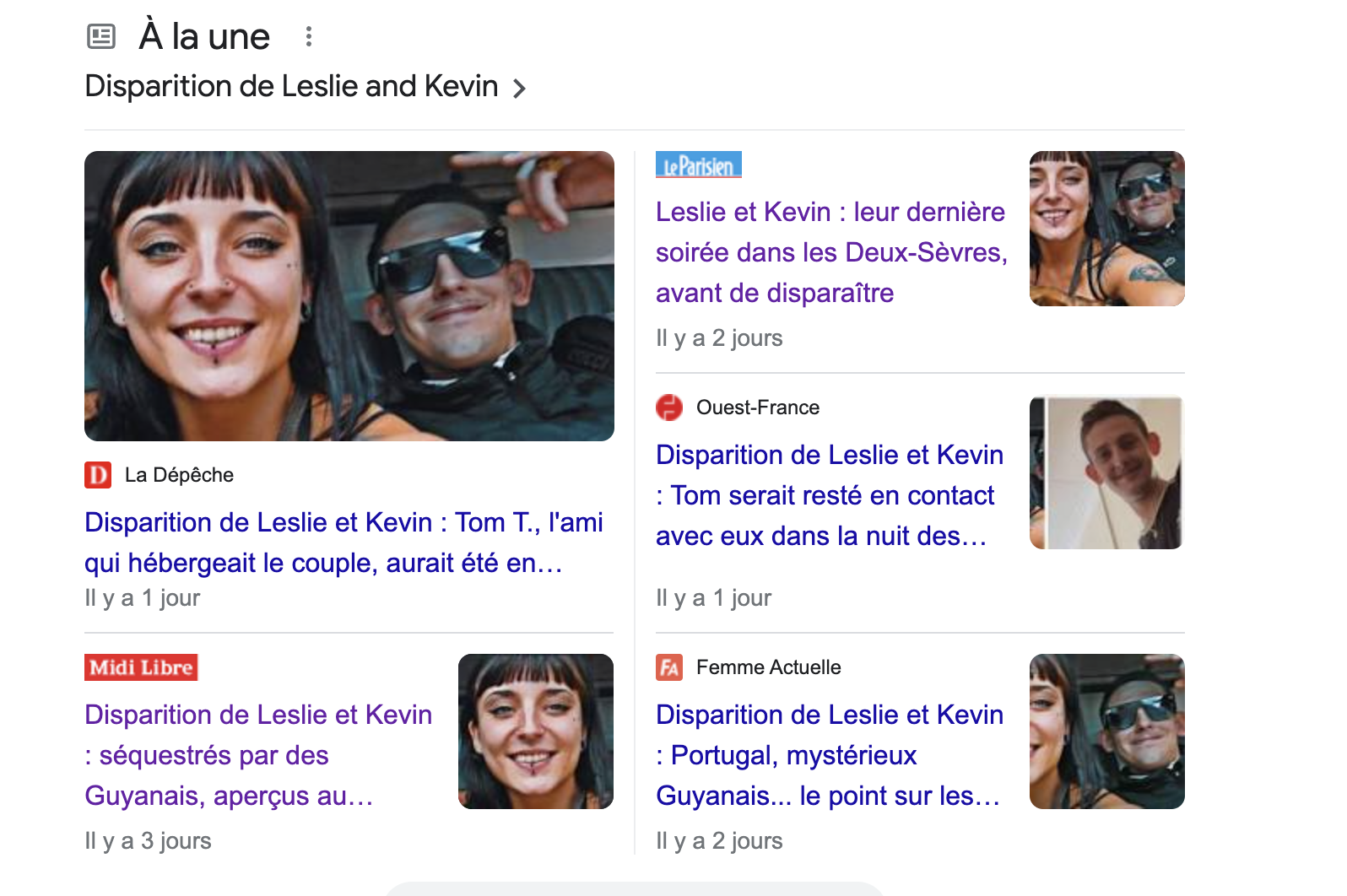
Task: Click 'Il y a 2 jours' under Femme Actuelle
Action: coord(719,841)
